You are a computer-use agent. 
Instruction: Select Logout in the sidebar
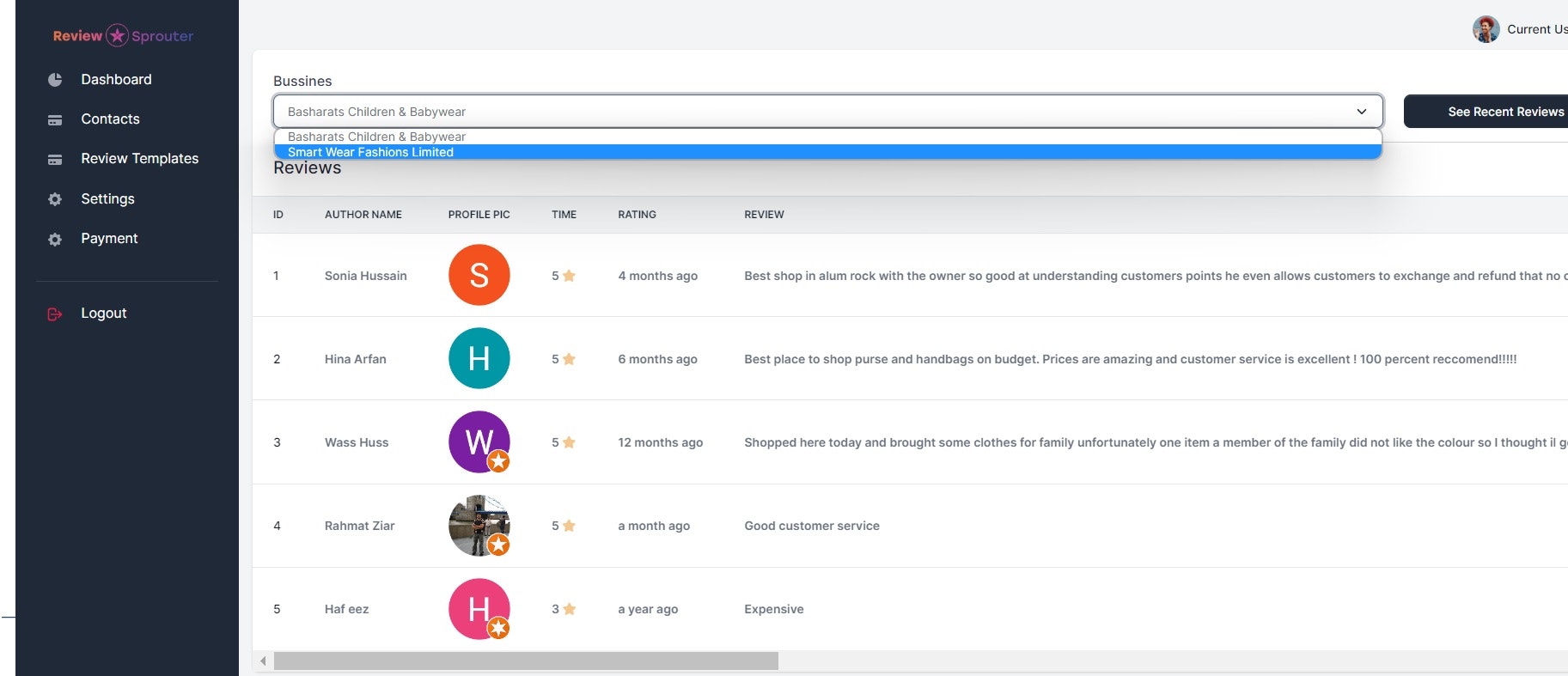[x=103, y=313]
